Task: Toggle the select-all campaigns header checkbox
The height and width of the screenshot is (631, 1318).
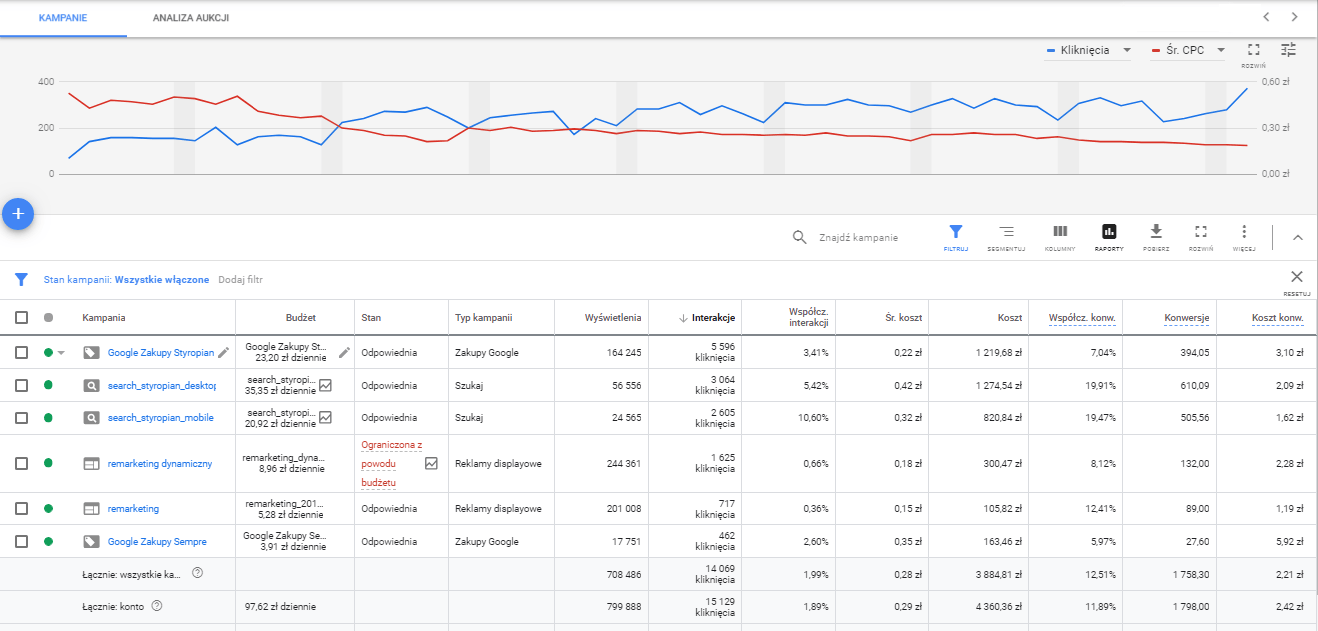Action: [x=21, y=318]
